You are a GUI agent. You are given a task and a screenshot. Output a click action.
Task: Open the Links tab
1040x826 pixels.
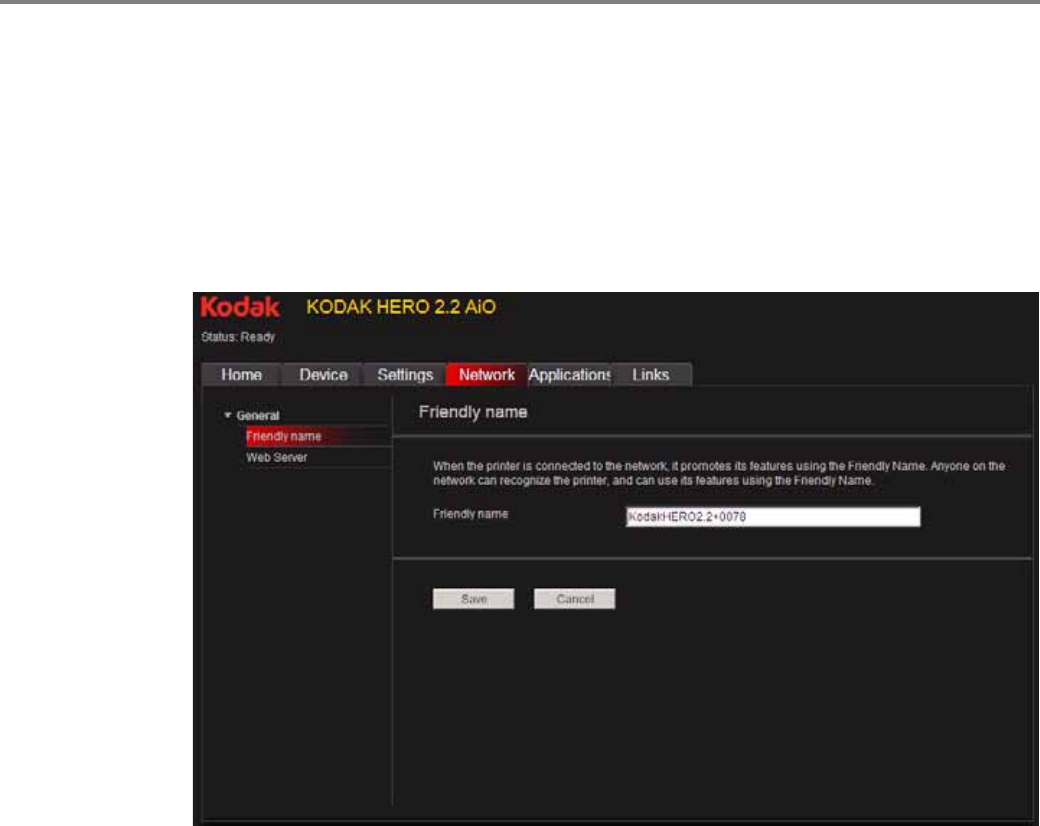pos(651,375)
